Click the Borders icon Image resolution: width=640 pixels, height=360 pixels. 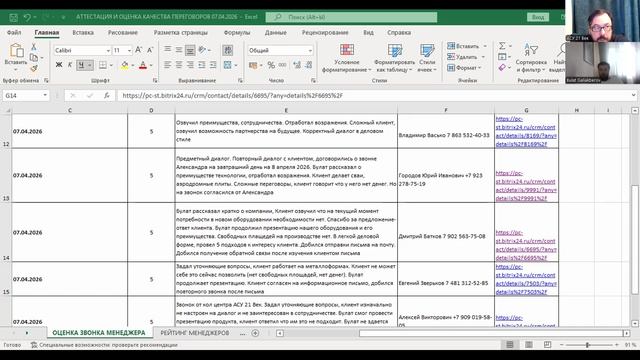pos(103,65)
